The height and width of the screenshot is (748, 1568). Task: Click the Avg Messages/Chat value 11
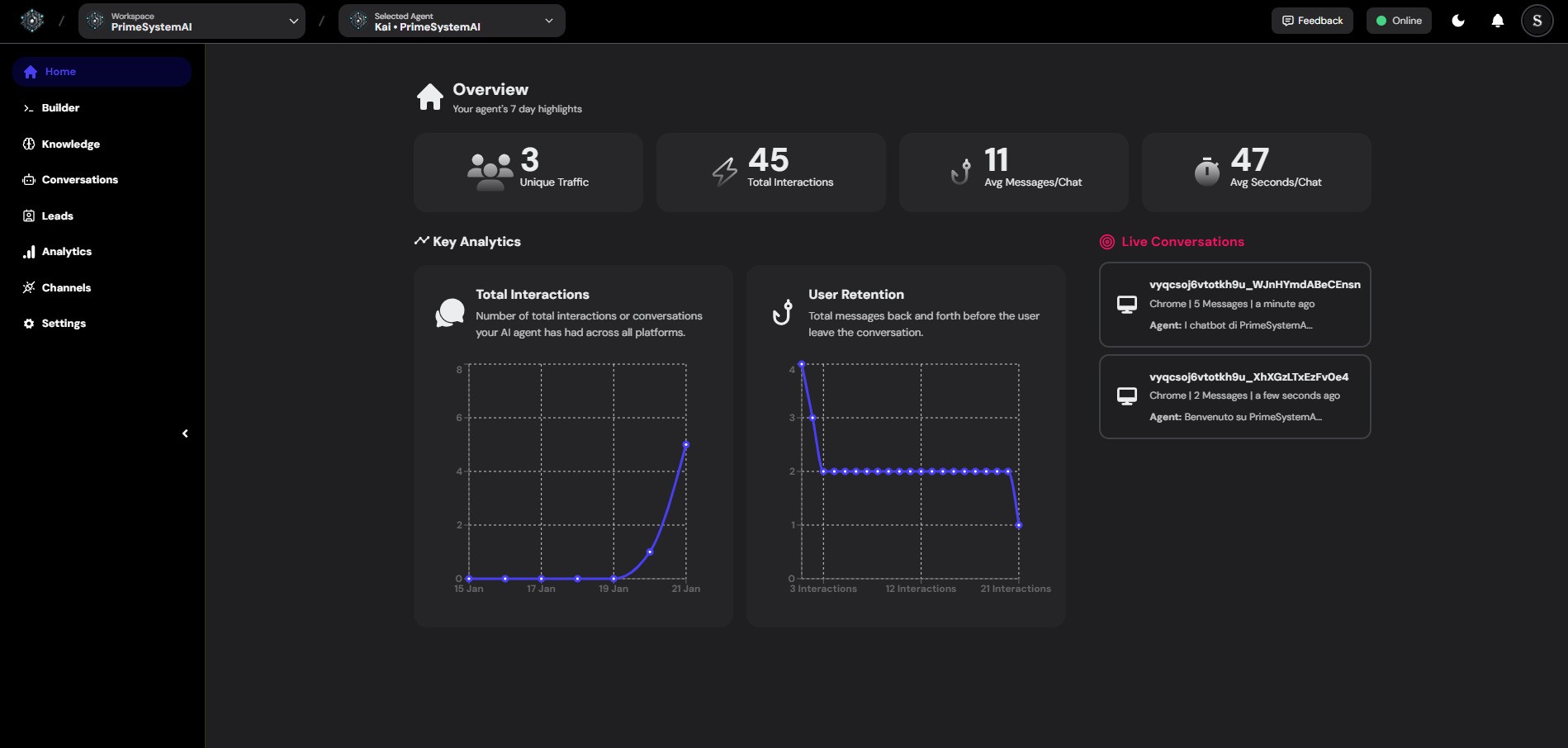(997, 159)
